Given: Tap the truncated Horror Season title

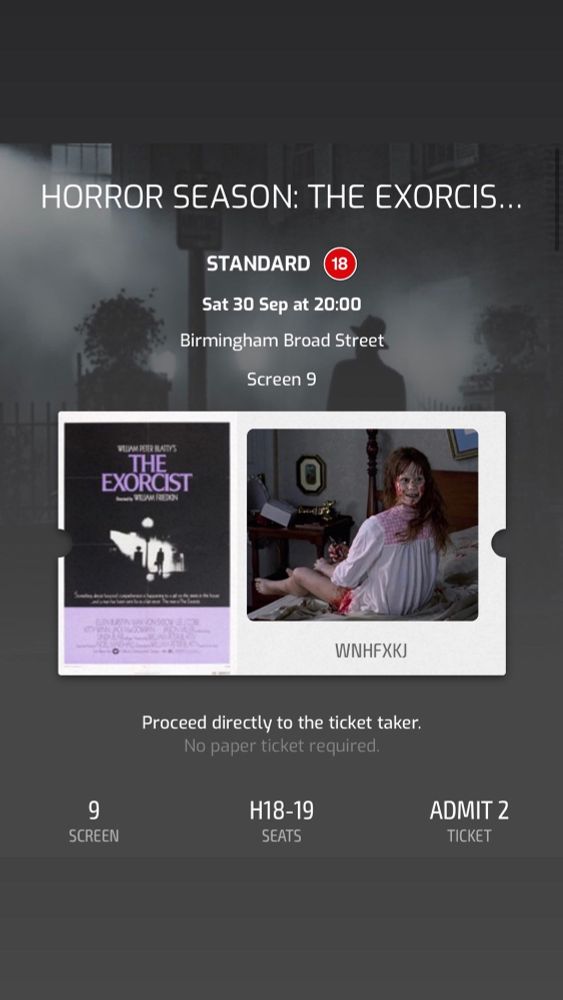Looking at the screenshot, I should click(x=281, y=198).
